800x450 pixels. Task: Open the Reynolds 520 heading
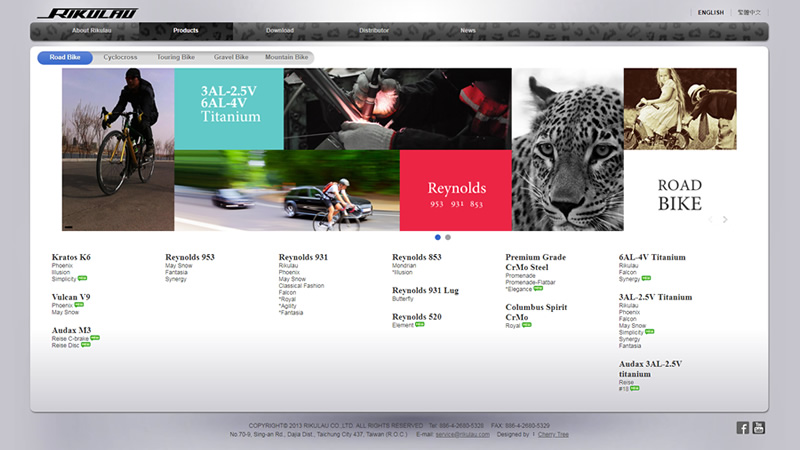point(417,317)
